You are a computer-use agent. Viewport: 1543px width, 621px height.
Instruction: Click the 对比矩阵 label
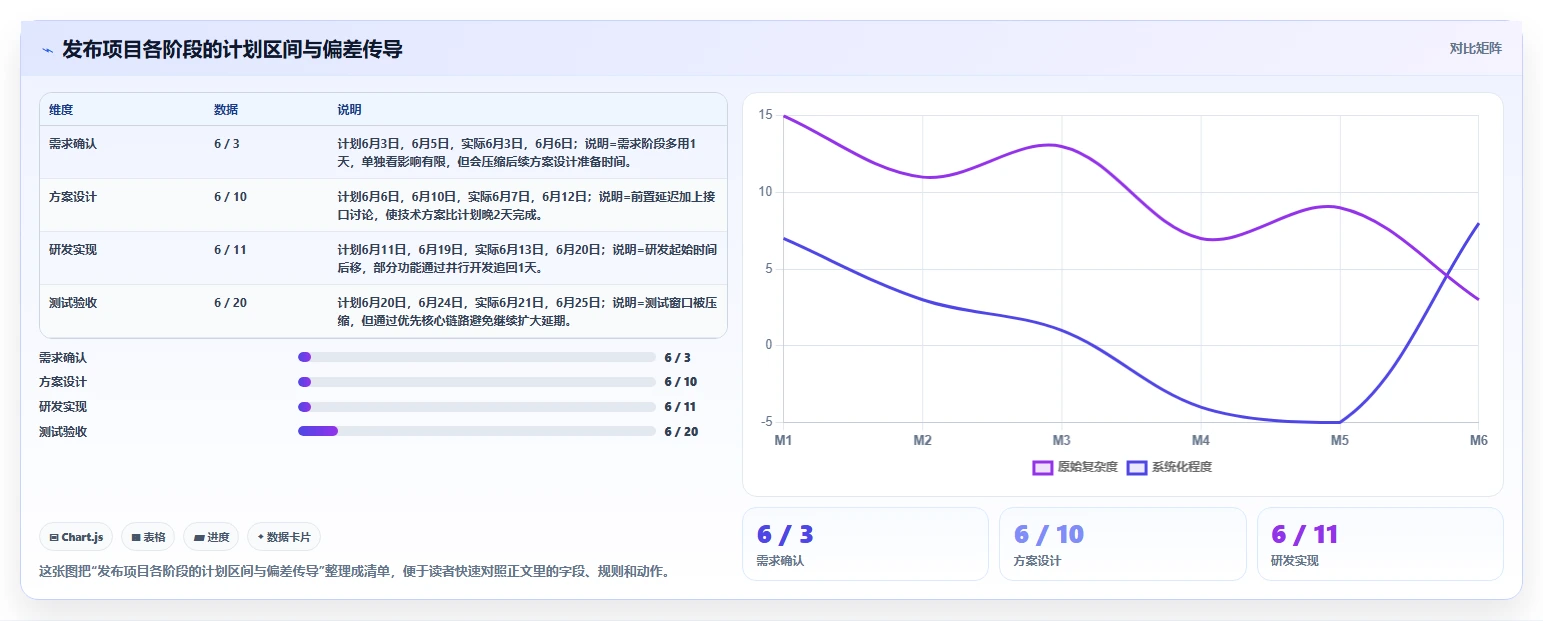1475,48
